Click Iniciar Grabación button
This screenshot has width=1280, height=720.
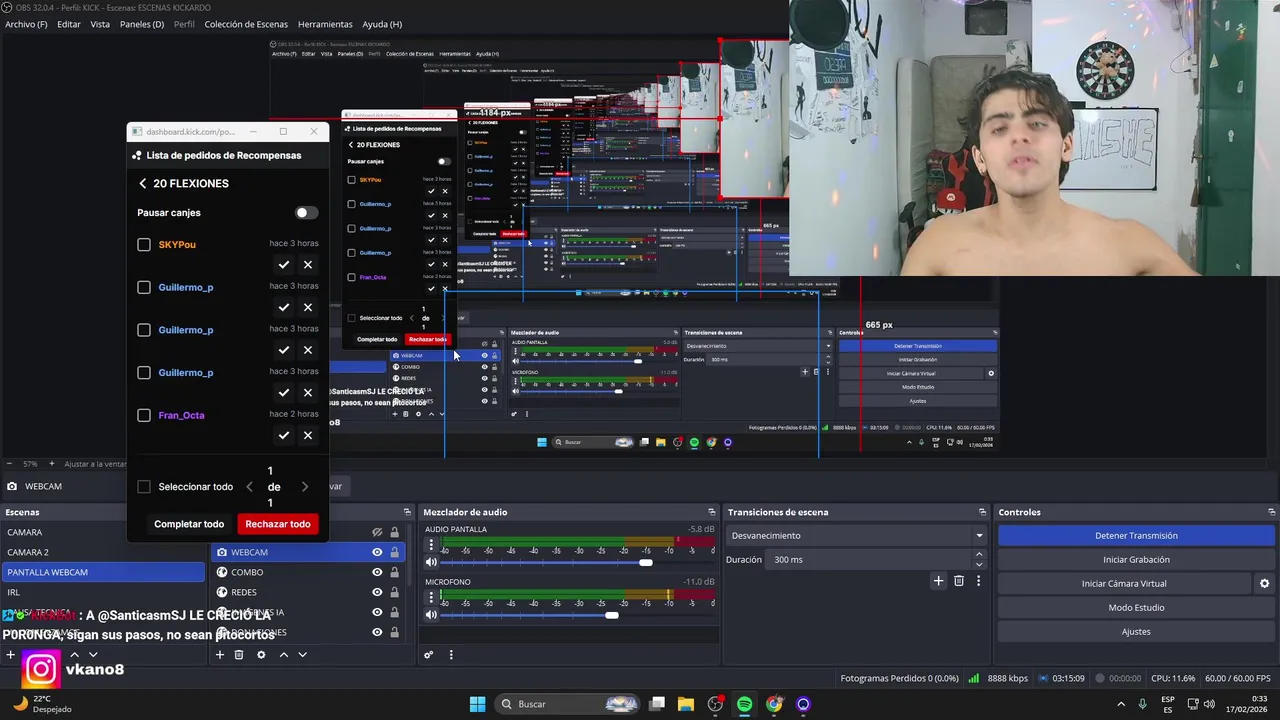click(x=1136, y=560)
